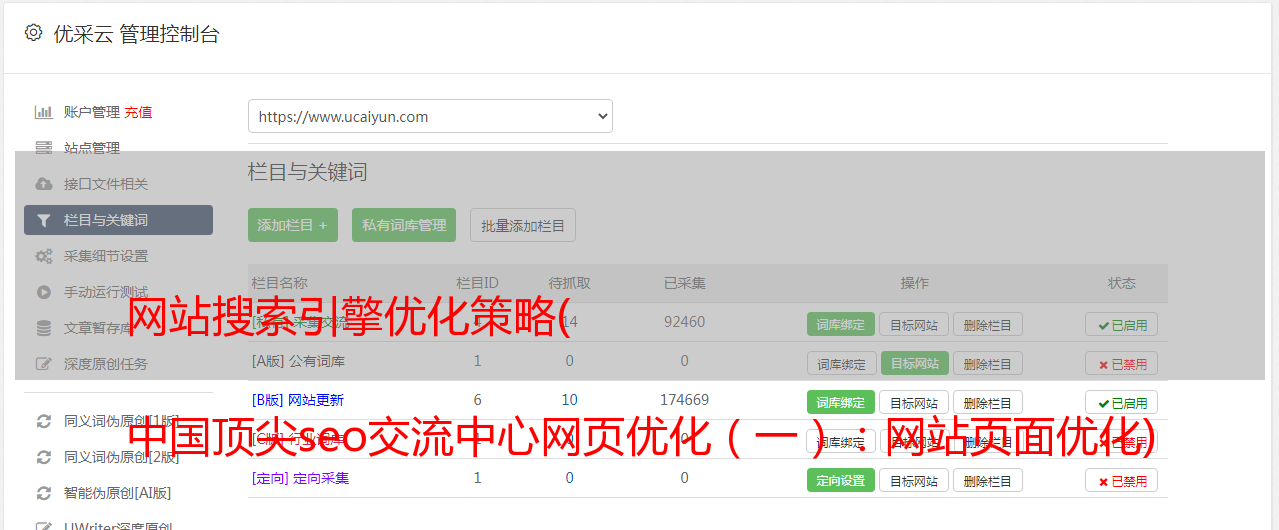Click the 栏目名称 column header
Screen dimensions: 1279x530
280,283
